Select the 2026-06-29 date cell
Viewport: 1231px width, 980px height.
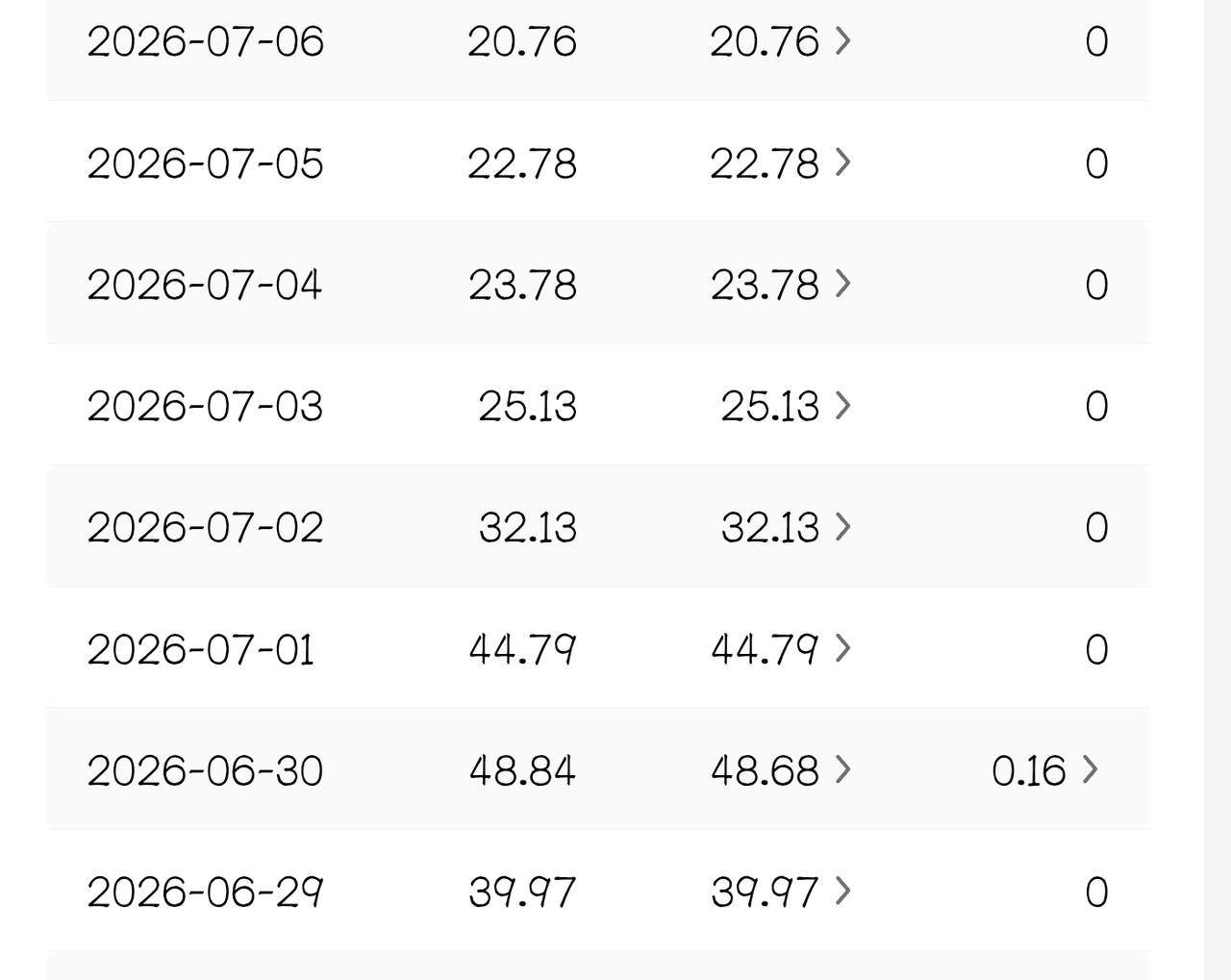[205, 892]
